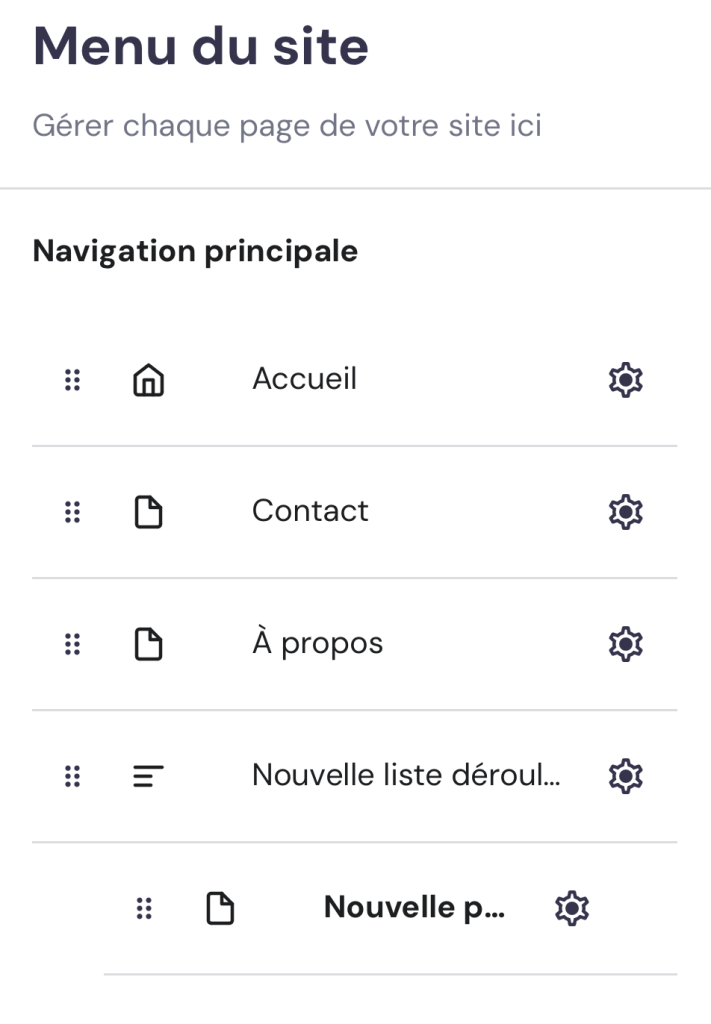Click drag handle dots for À propos row
This screenshot has height=1024, width=711.
(72, 644)
